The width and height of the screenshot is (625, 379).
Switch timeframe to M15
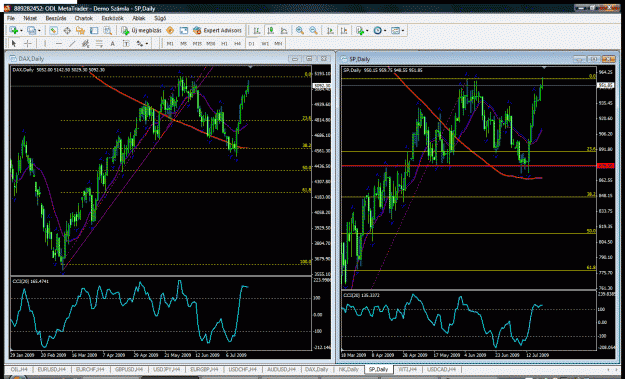pyautogui.click(x=197, y=43)
